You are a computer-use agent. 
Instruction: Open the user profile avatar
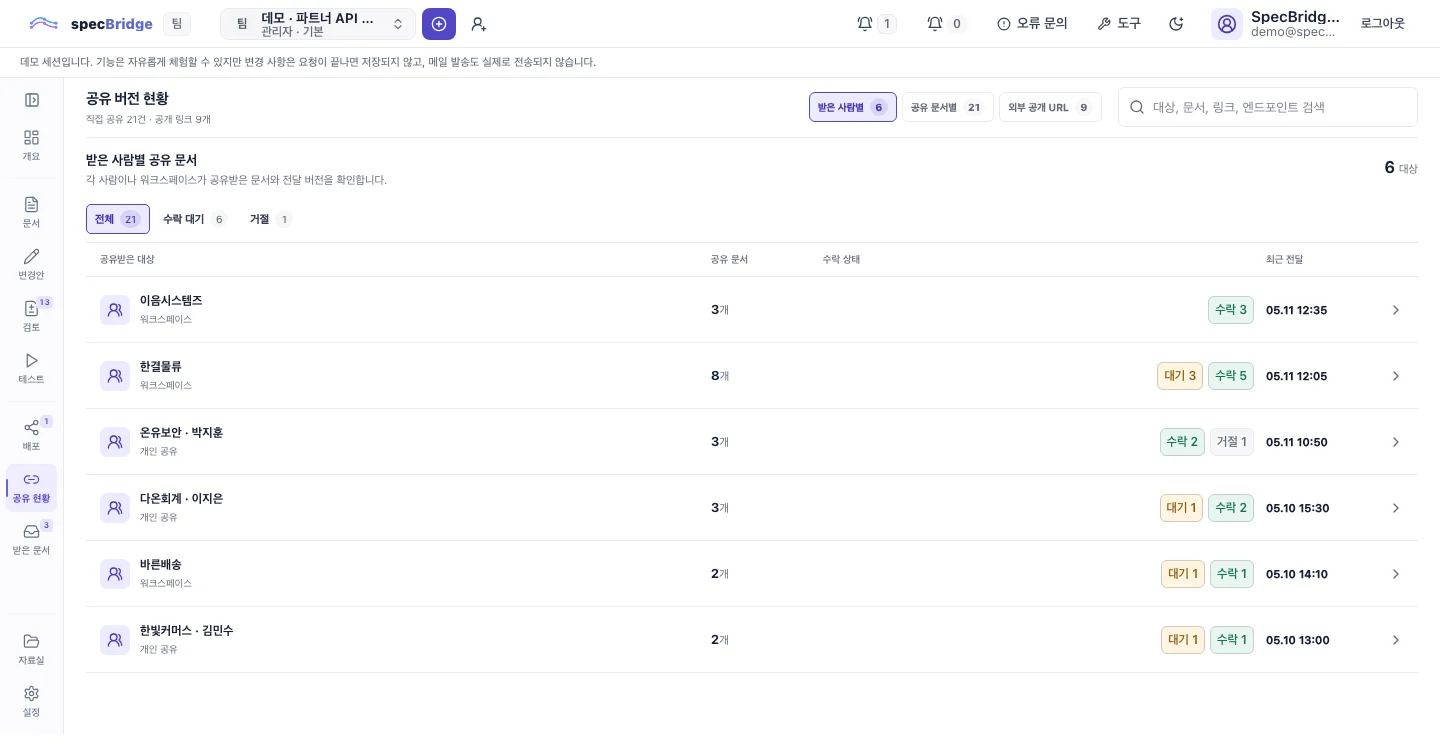[x=1227, y=24]
